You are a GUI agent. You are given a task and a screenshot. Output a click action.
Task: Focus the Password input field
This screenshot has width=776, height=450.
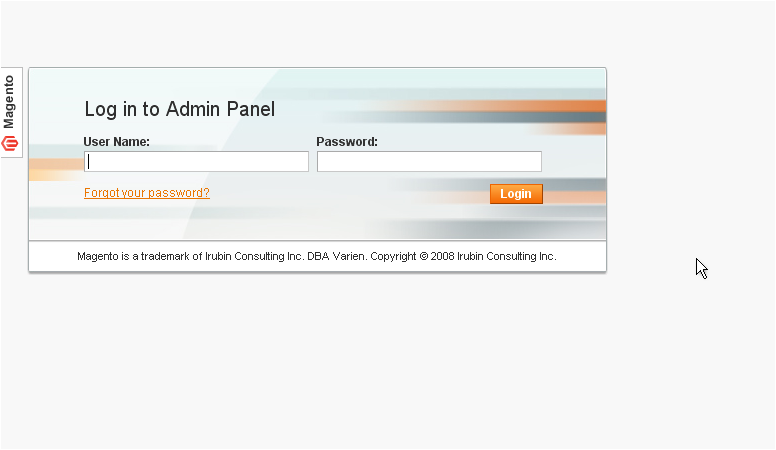click(x=429, y=162)
